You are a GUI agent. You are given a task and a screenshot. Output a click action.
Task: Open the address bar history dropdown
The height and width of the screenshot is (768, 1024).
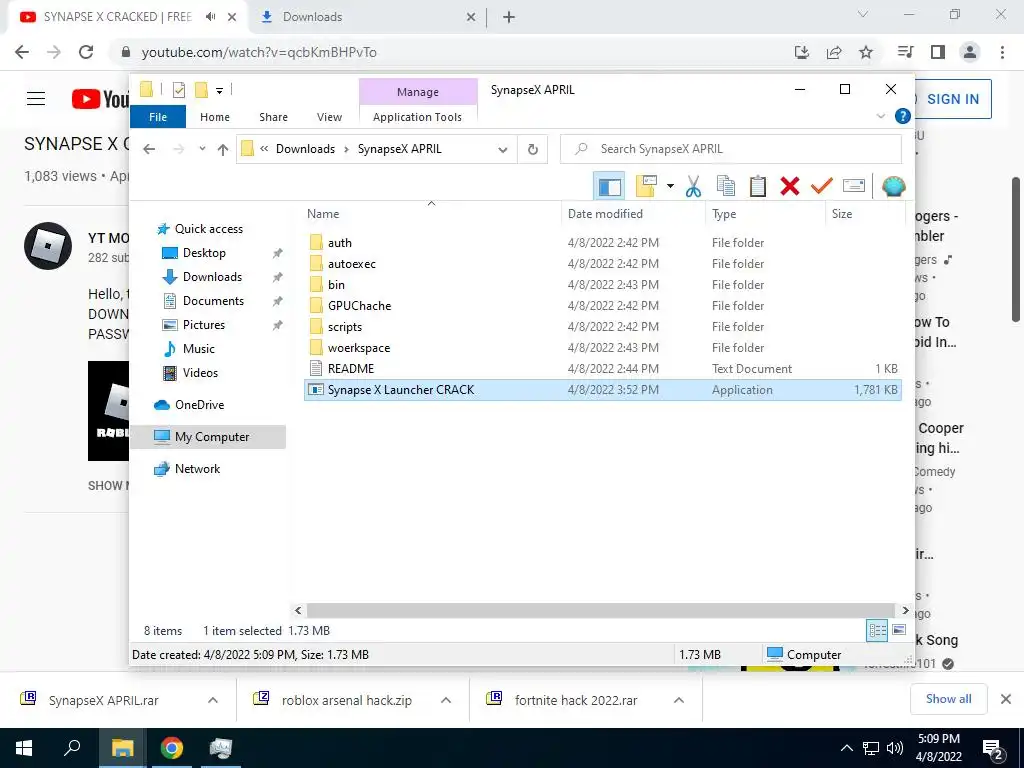[503, 150]
